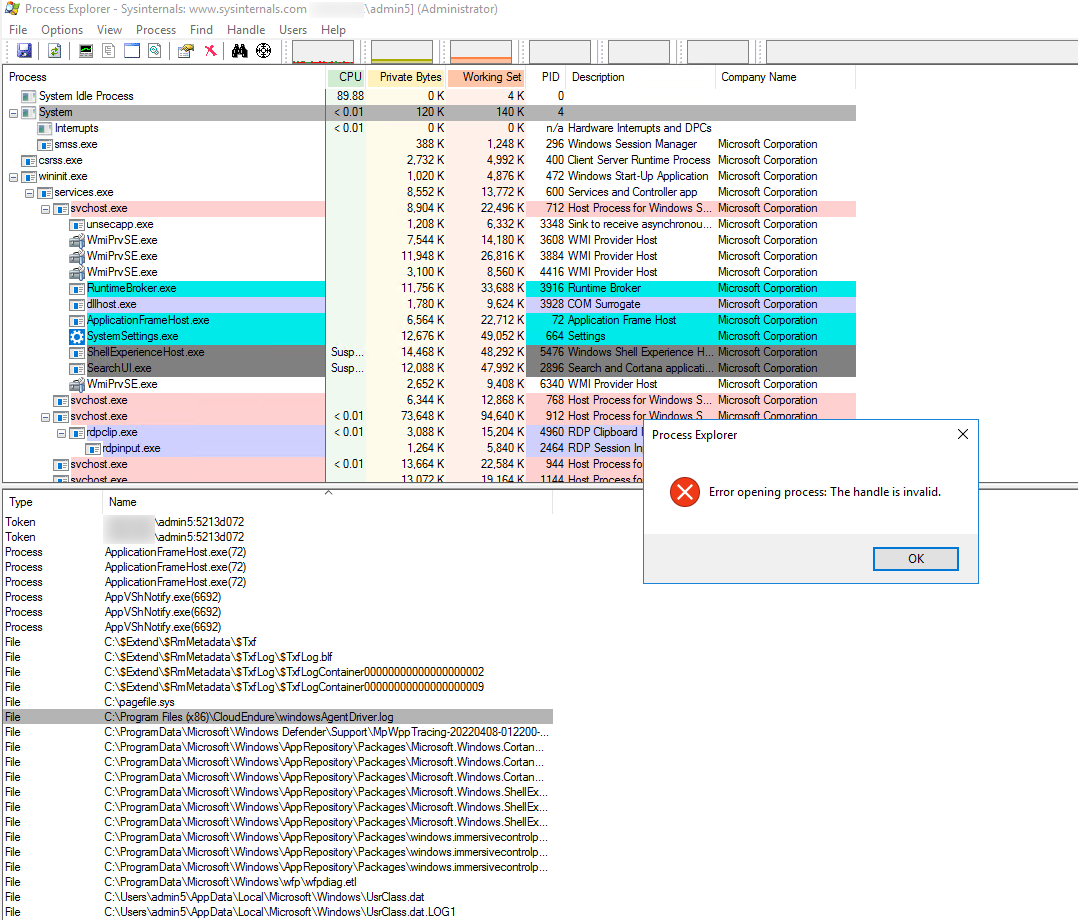Select the MpWppTracing Windows Defender handle
Screen dimensions: 1078x920
[x=278, y=732]
